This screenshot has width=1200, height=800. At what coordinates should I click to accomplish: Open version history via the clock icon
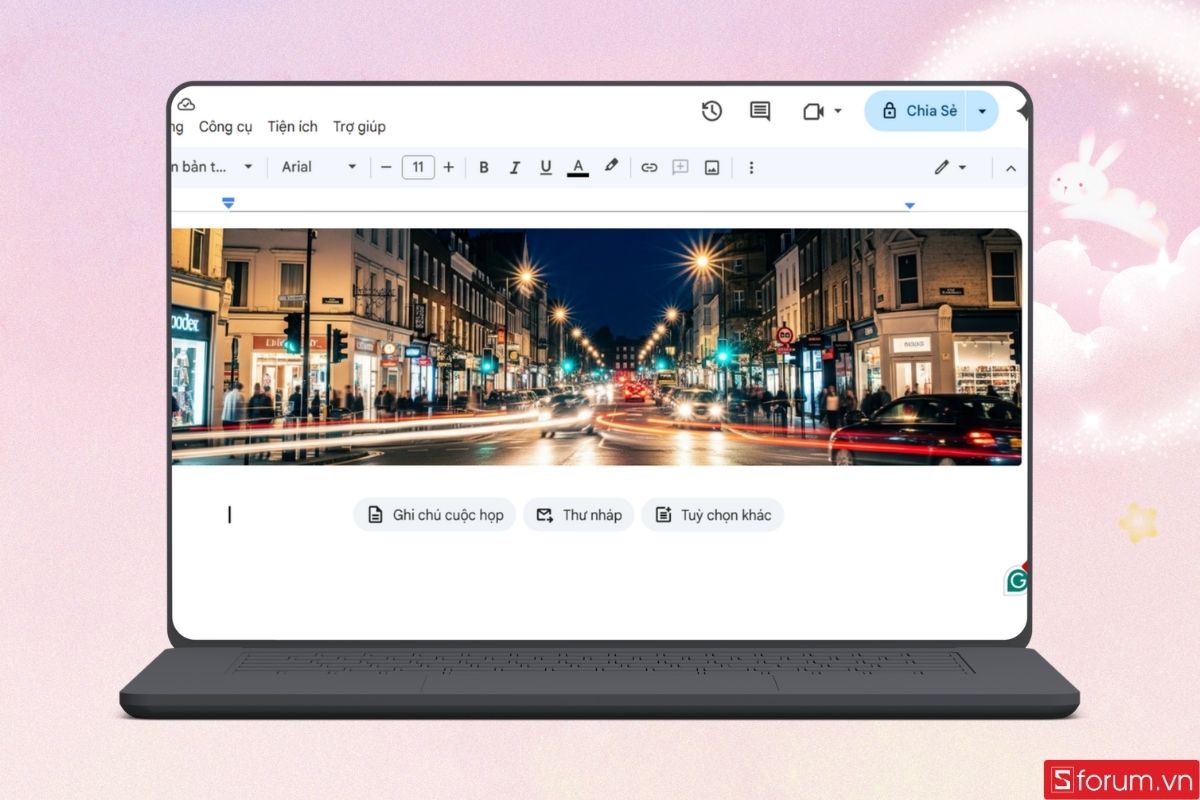point(711,111)
